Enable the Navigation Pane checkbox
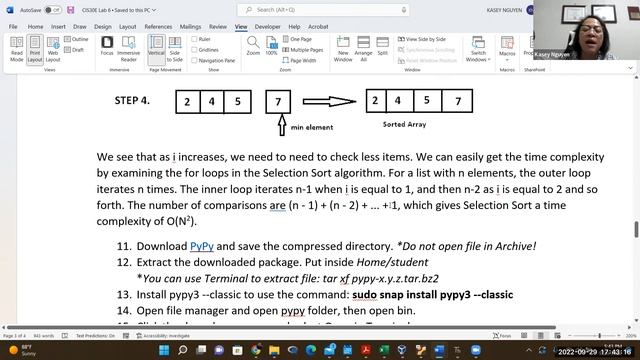Image resolution: width=640 pixels, height=360 pixels. [194, 60]
